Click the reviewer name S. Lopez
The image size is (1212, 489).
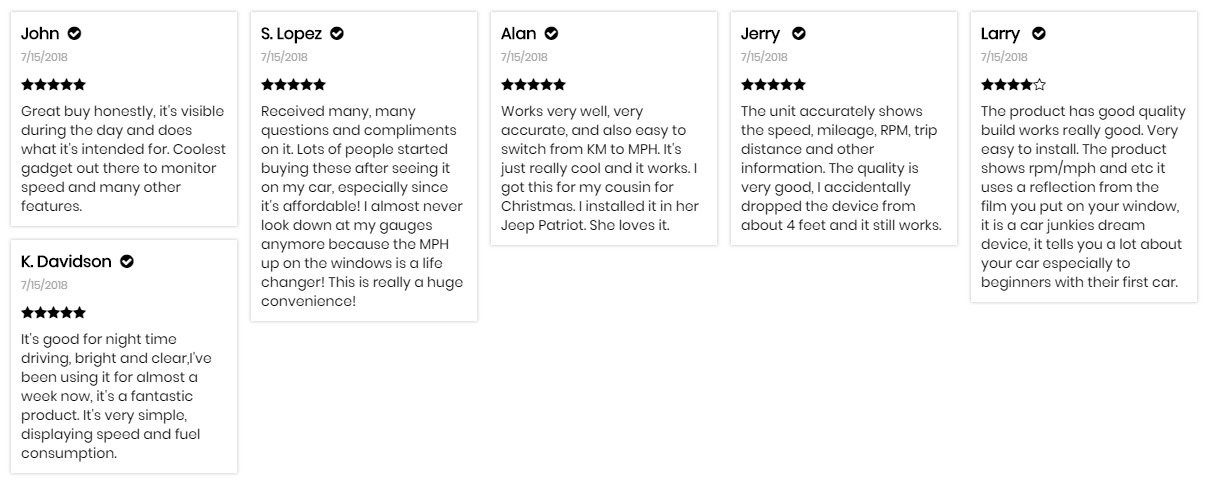coord(292,34)
